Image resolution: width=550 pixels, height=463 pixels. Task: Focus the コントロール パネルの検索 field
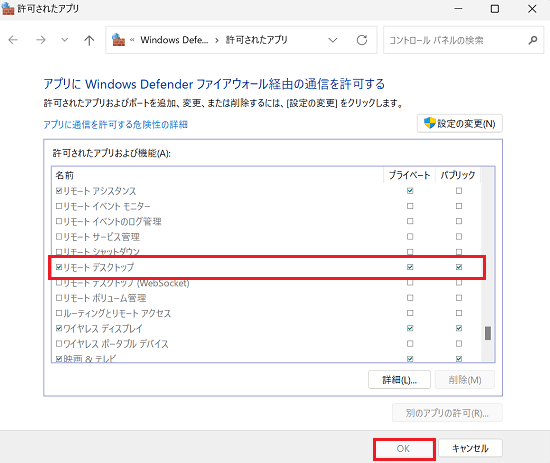coord(456,40)
